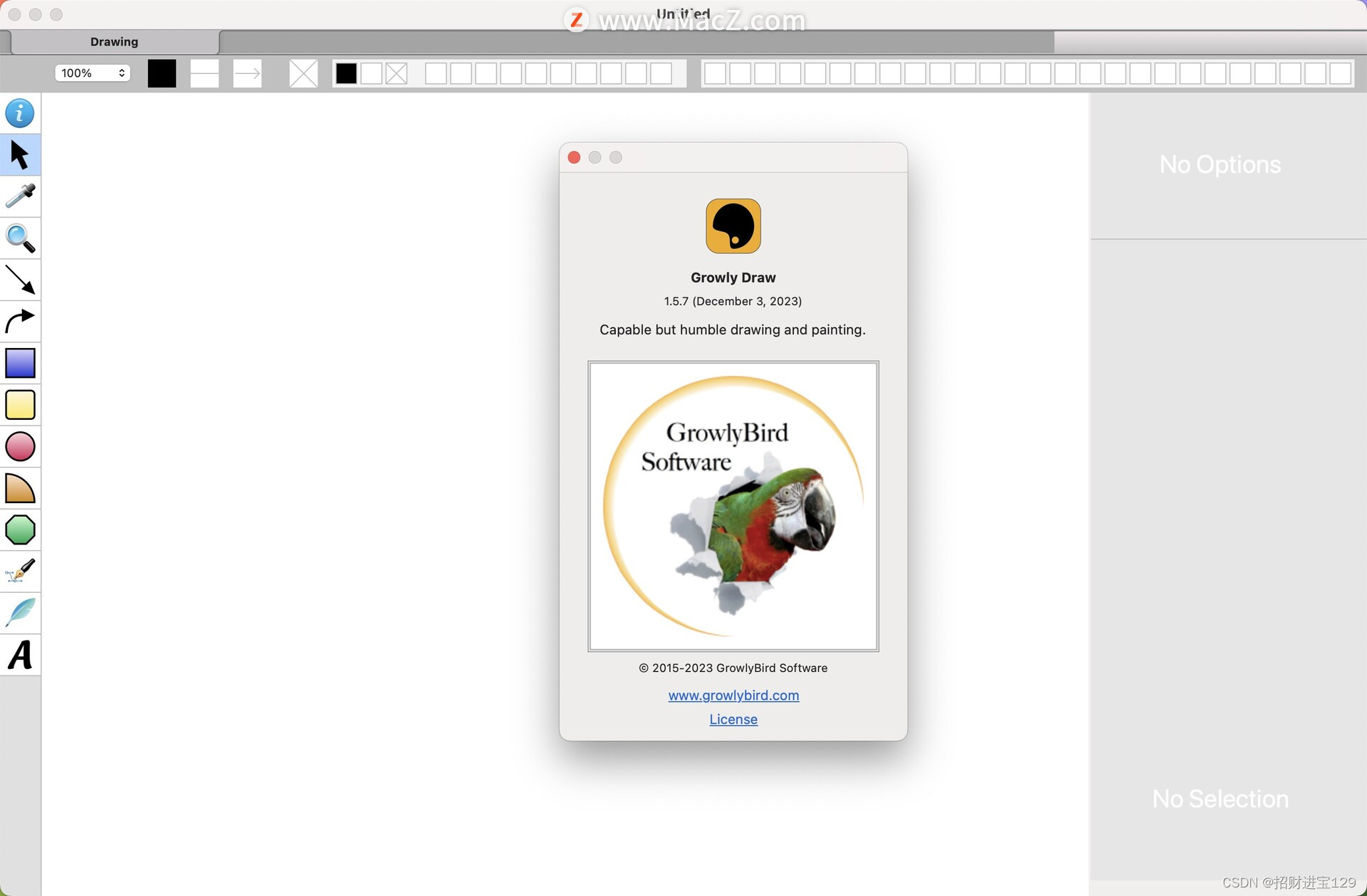The height and width of the screenshot is (896, 1367).
Task: Switch to the Drawing tab
Action: 115,42
